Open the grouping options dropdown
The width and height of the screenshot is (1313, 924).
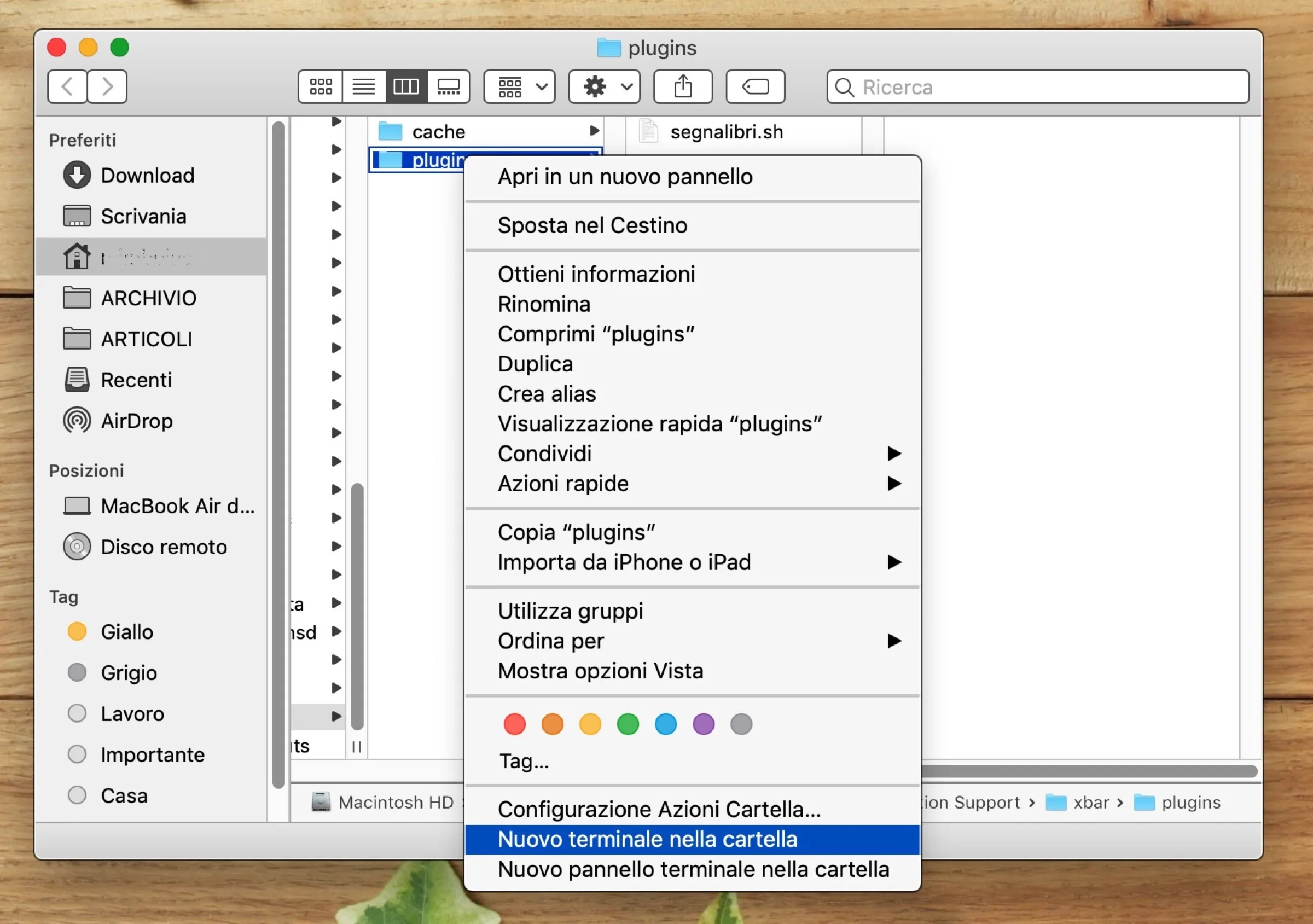(519, 86)
